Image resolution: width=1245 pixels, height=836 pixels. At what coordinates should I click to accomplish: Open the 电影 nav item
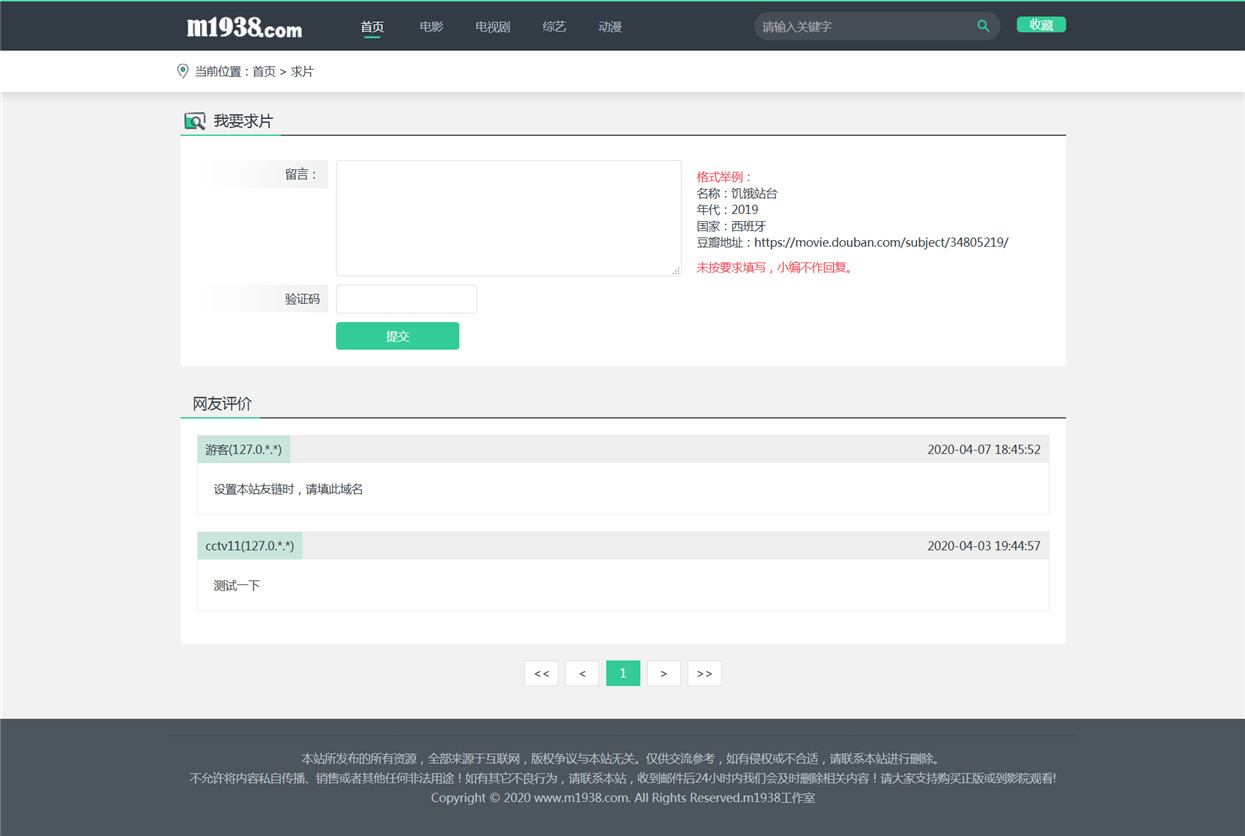431,27
